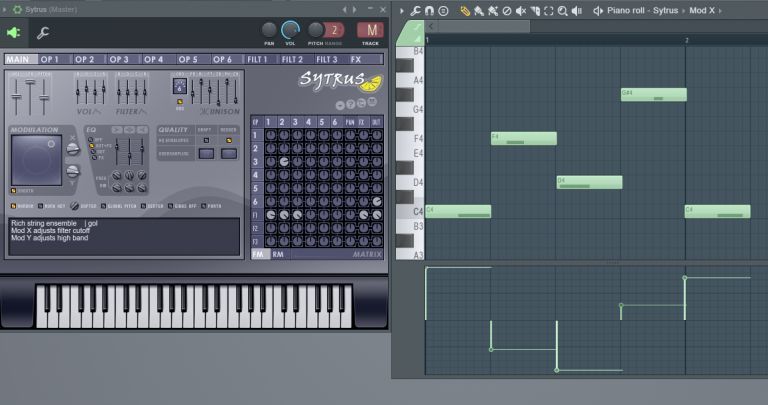Click the bar 2 timeline marker
The width and height of the screenshot is (768, 405).
[687, 41]
